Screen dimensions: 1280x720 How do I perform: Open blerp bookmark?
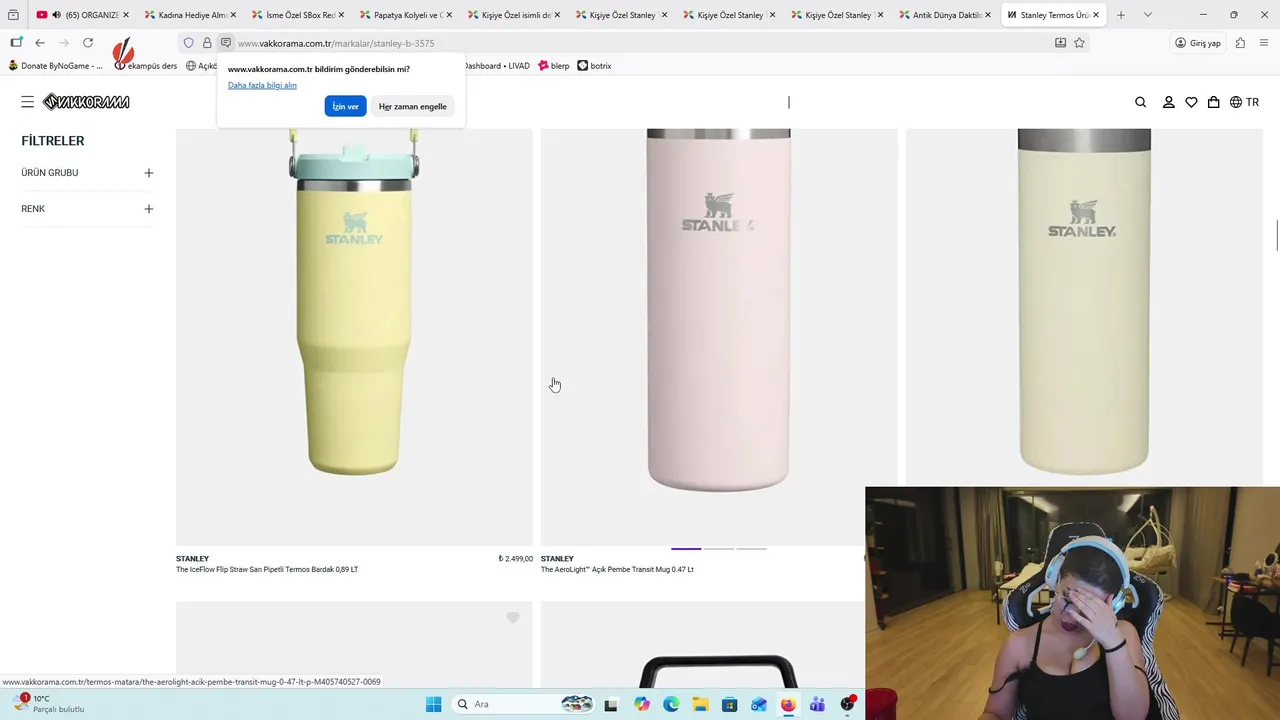point(554,66)
